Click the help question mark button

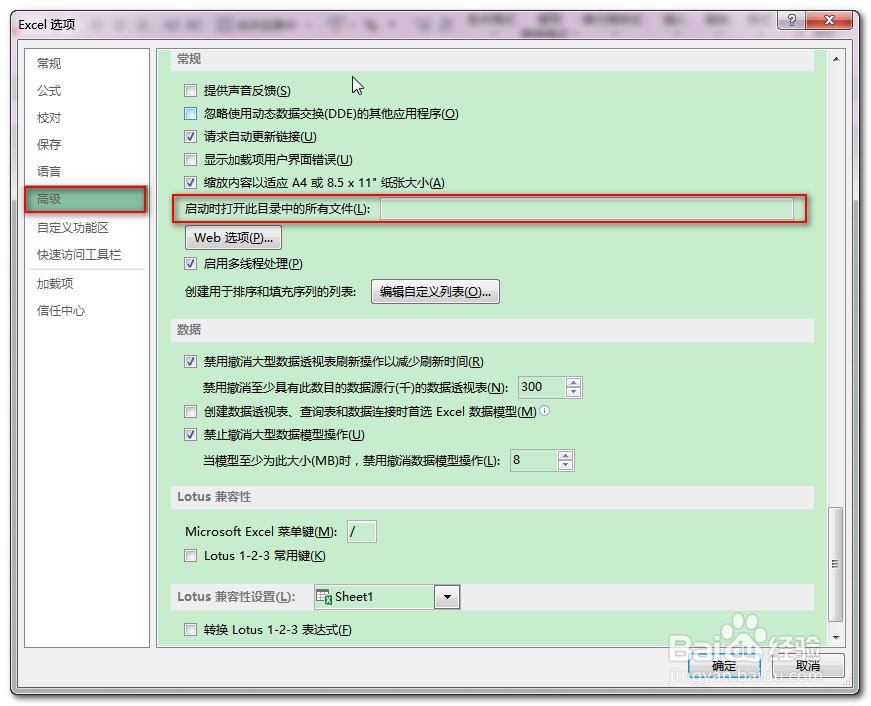click(792, 20)
